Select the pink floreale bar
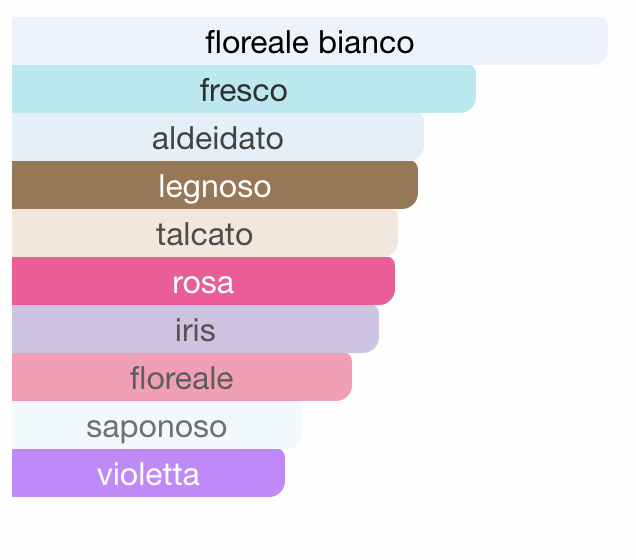Image resolution: width=636 pixels, height=560 pixels. 182,377
